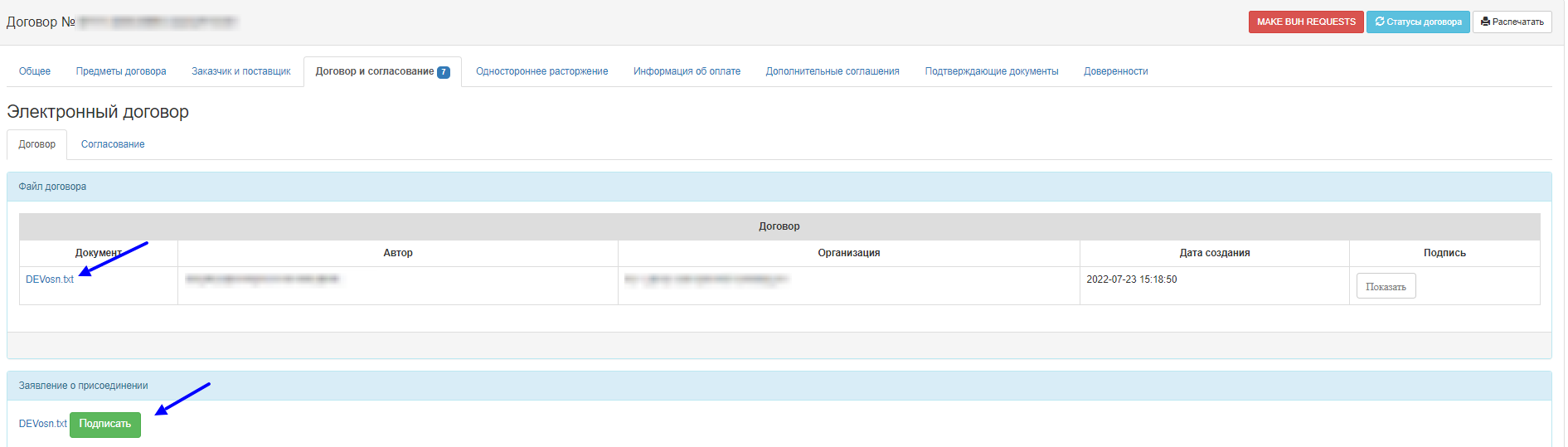The image size is (1568, 447).
Task: View the Информация об оплате tab
Action: 687,71
